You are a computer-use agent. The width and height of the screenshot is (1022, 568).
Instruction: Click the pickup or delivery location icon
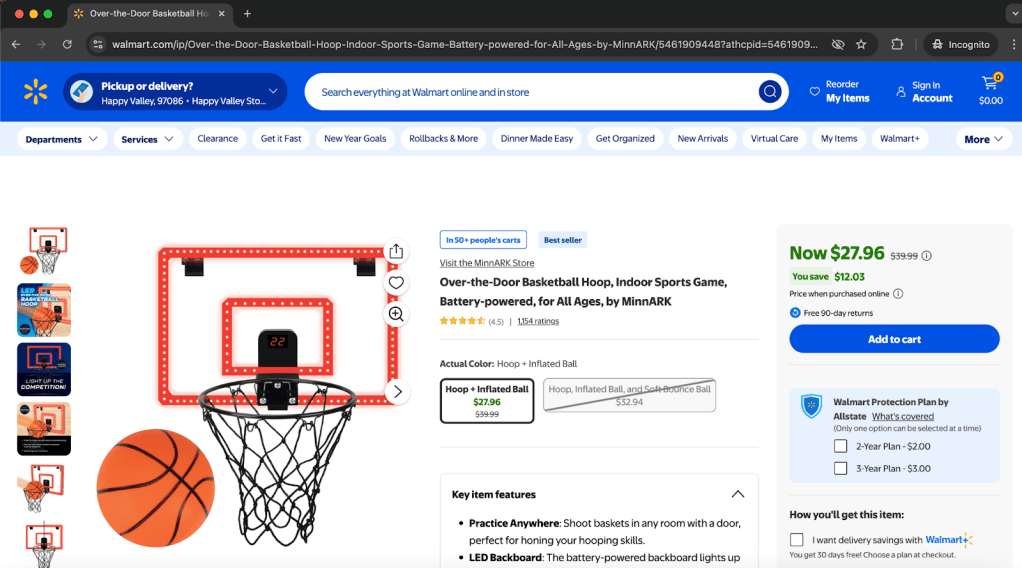(x=81, y=92)
